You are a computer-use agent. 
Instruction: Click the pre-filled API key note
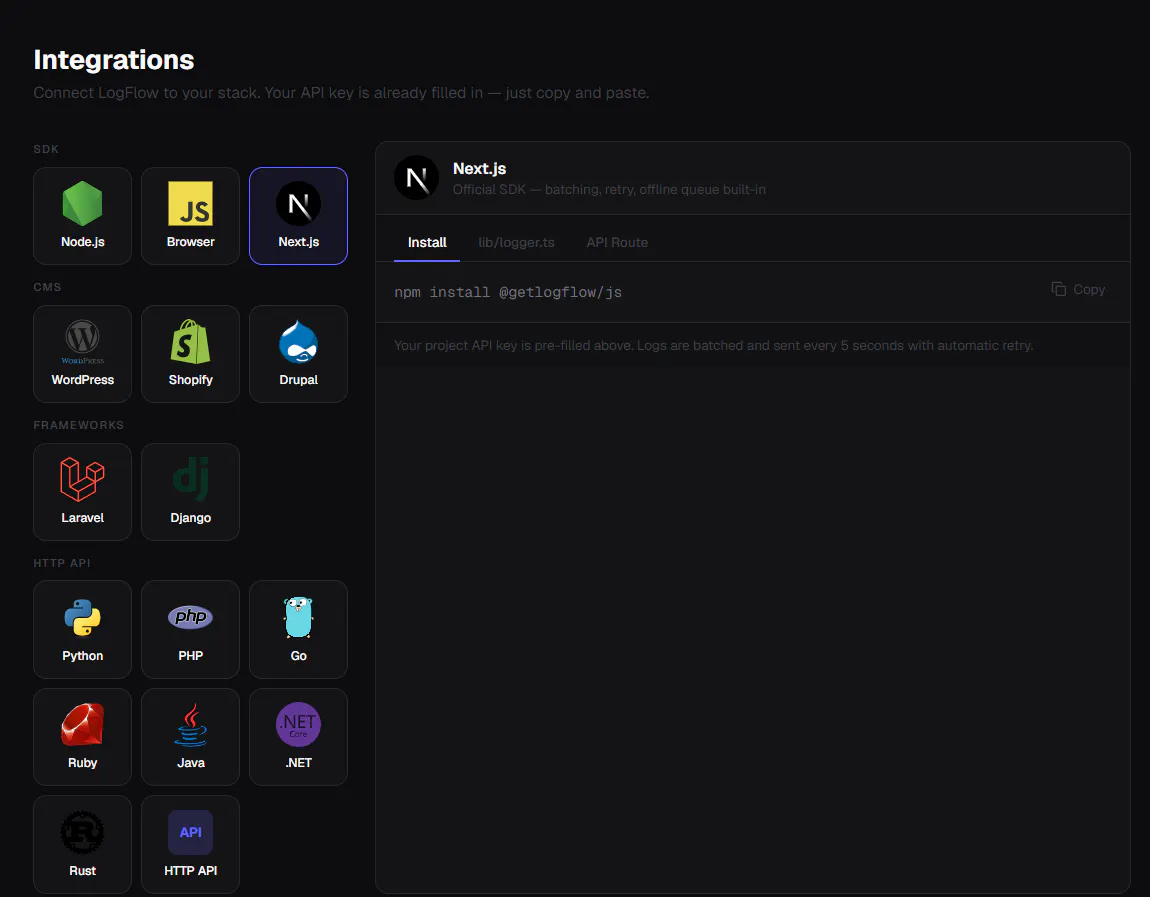point(714,345)
